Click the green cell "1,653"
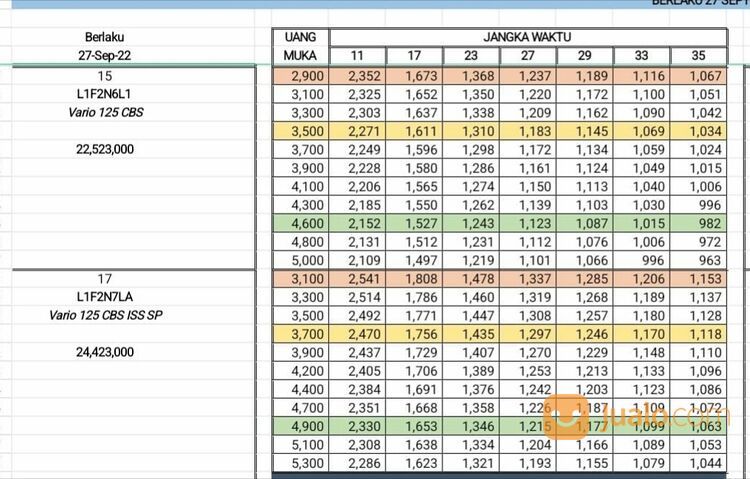This screenshot has width=750, height=479. 414,426
